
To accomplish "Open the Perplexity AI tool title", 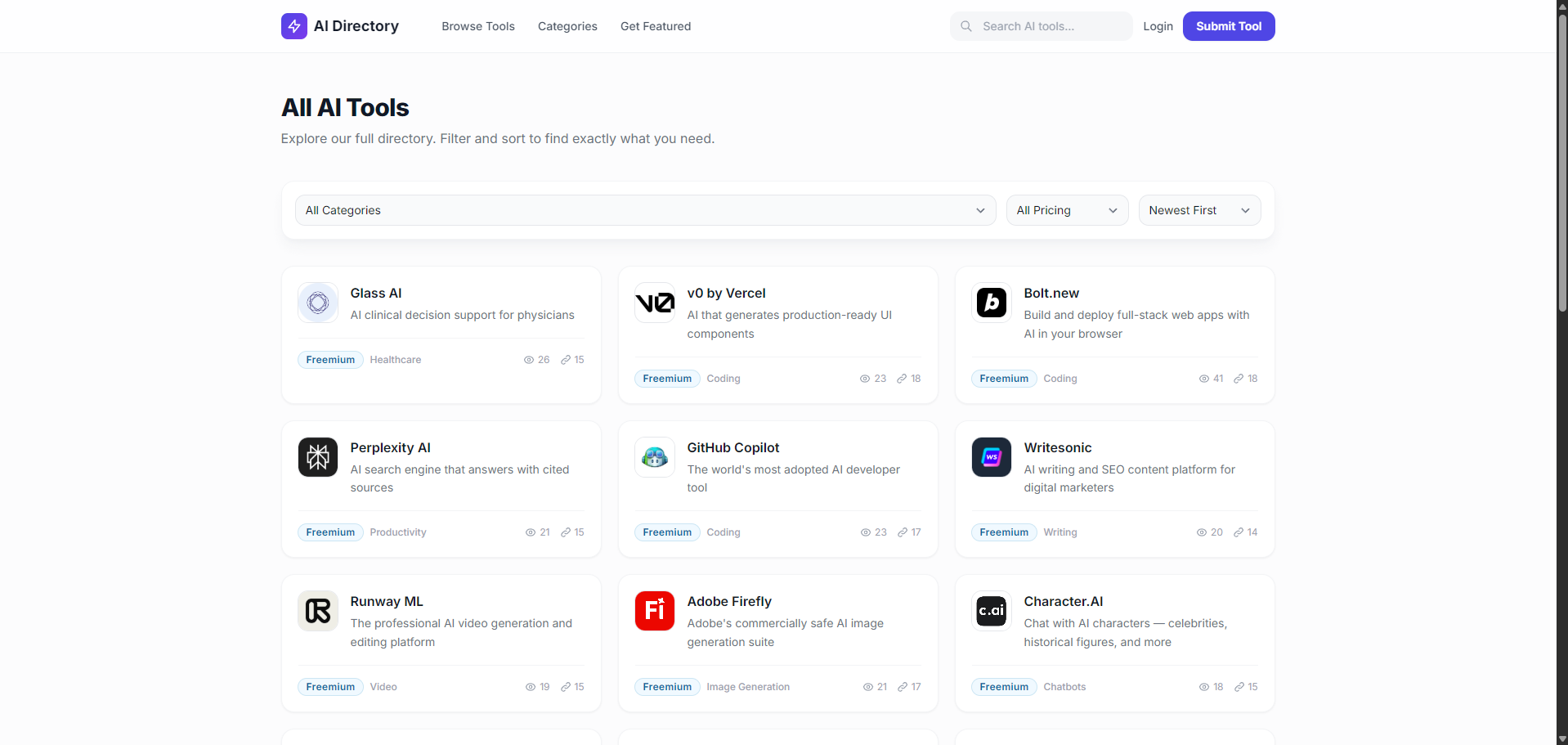I will point(391,447).
